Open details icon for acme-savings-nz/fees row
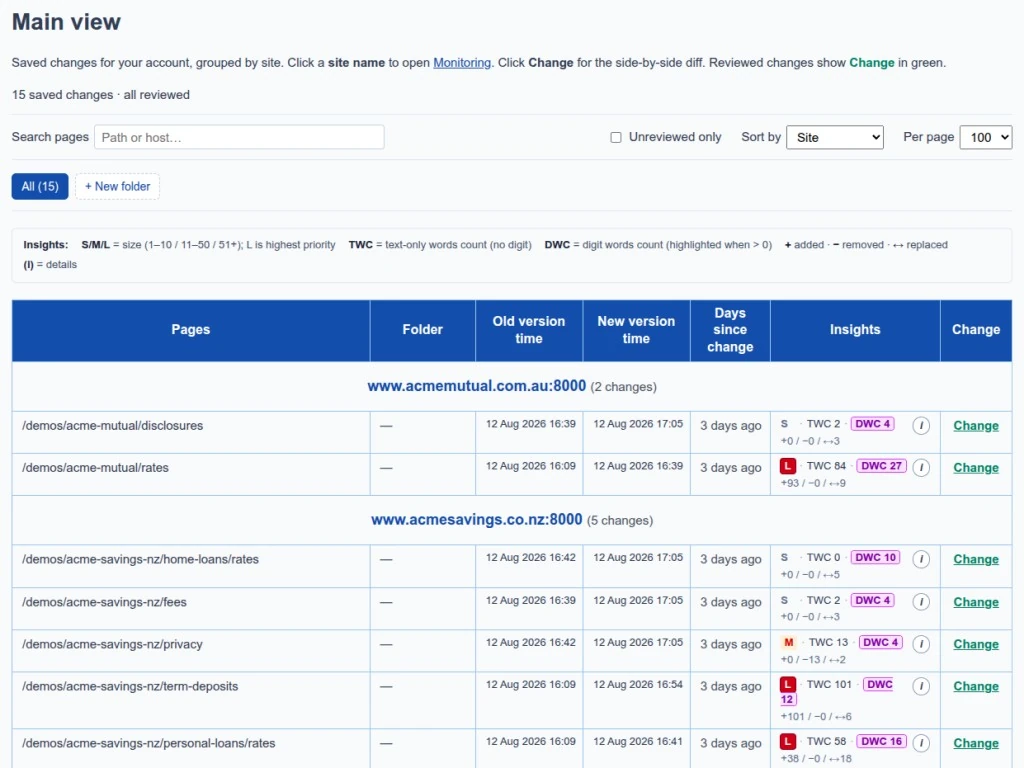The height and width of the screenshot is (768, 1024). click(921, 602)
